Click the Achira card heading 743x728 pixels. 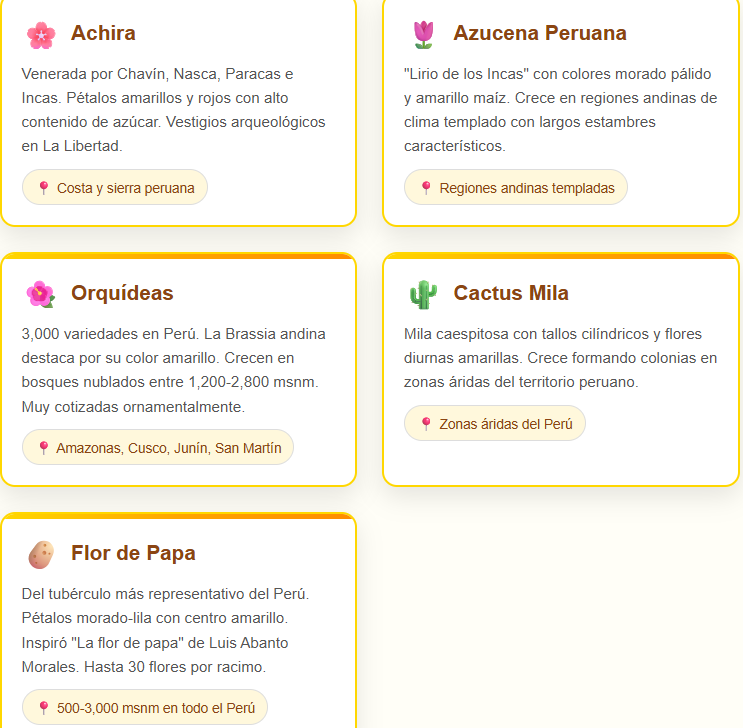tap(103, 34)
